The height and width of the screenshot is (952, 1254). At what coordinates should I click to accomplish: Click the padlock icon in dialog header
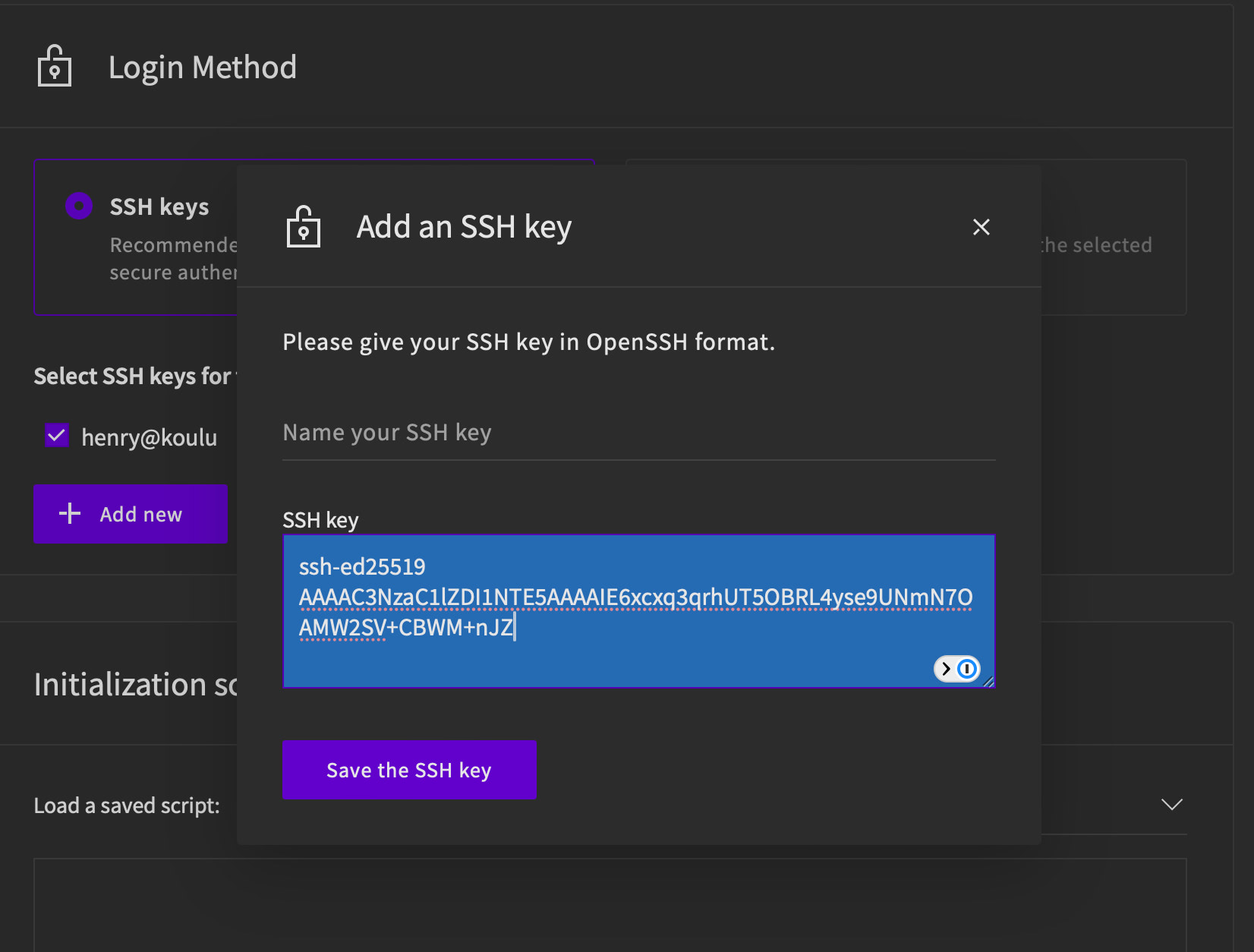tap(304, 227)
